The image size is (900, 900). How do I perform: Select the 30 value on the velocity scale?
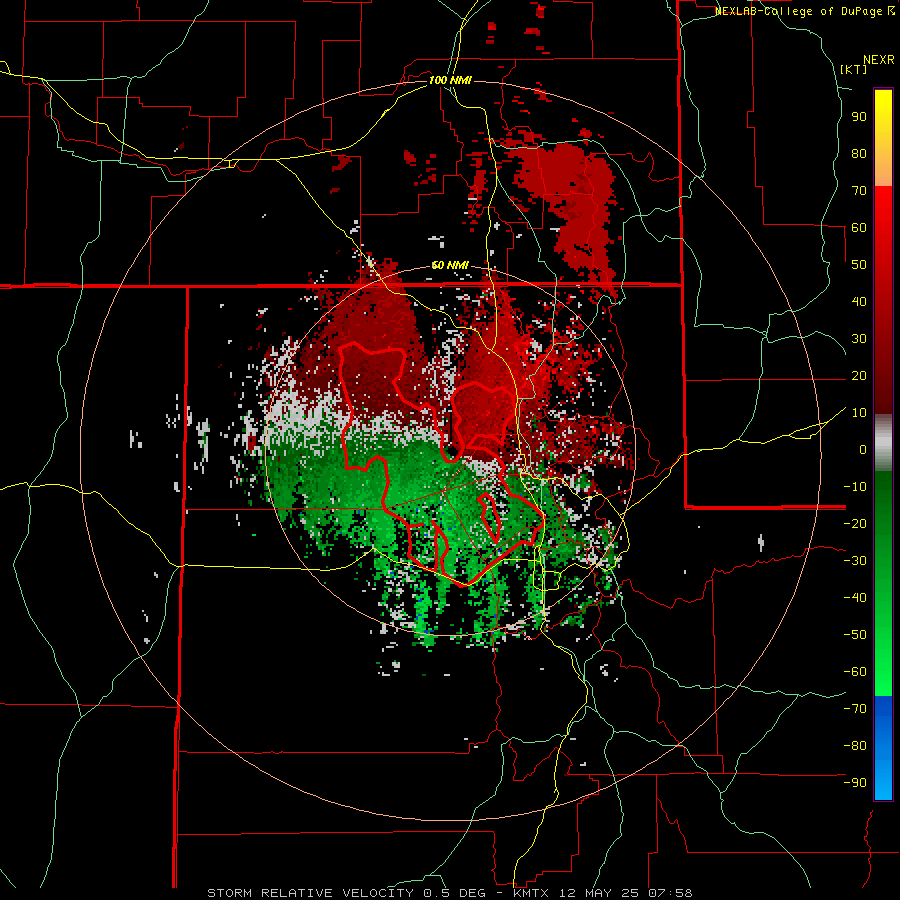click(859, 339)
